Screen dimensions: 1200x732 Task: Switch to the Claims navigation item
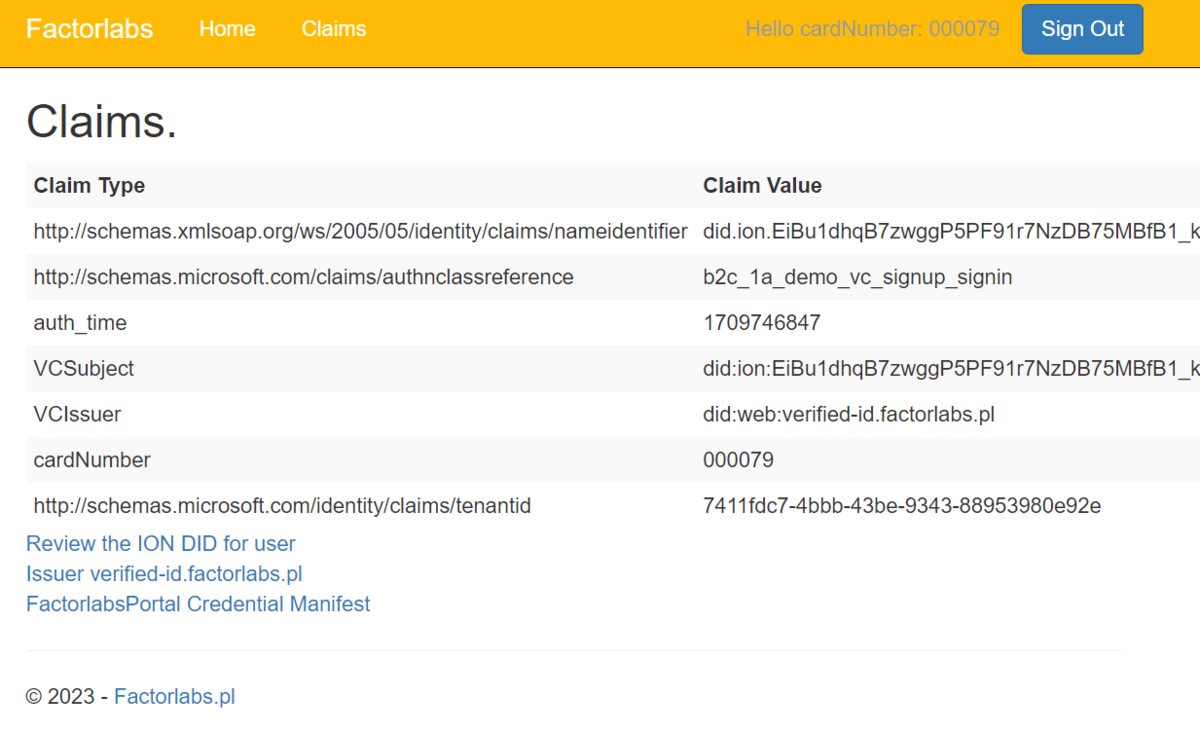pos(333,29)
